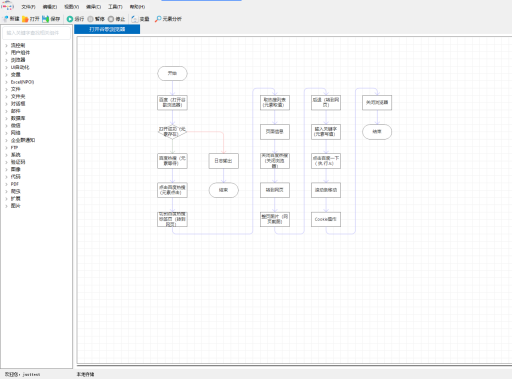
Task: Expand the Excel(NPOI) category chevron
Action: tap(6, 82)
